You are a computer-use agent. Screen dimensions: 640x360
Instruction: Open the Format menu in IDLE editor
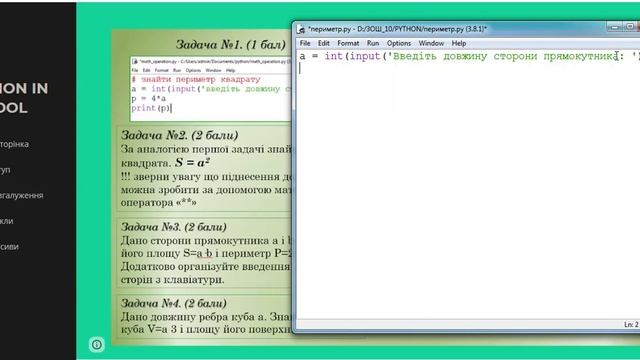point(348,43)
